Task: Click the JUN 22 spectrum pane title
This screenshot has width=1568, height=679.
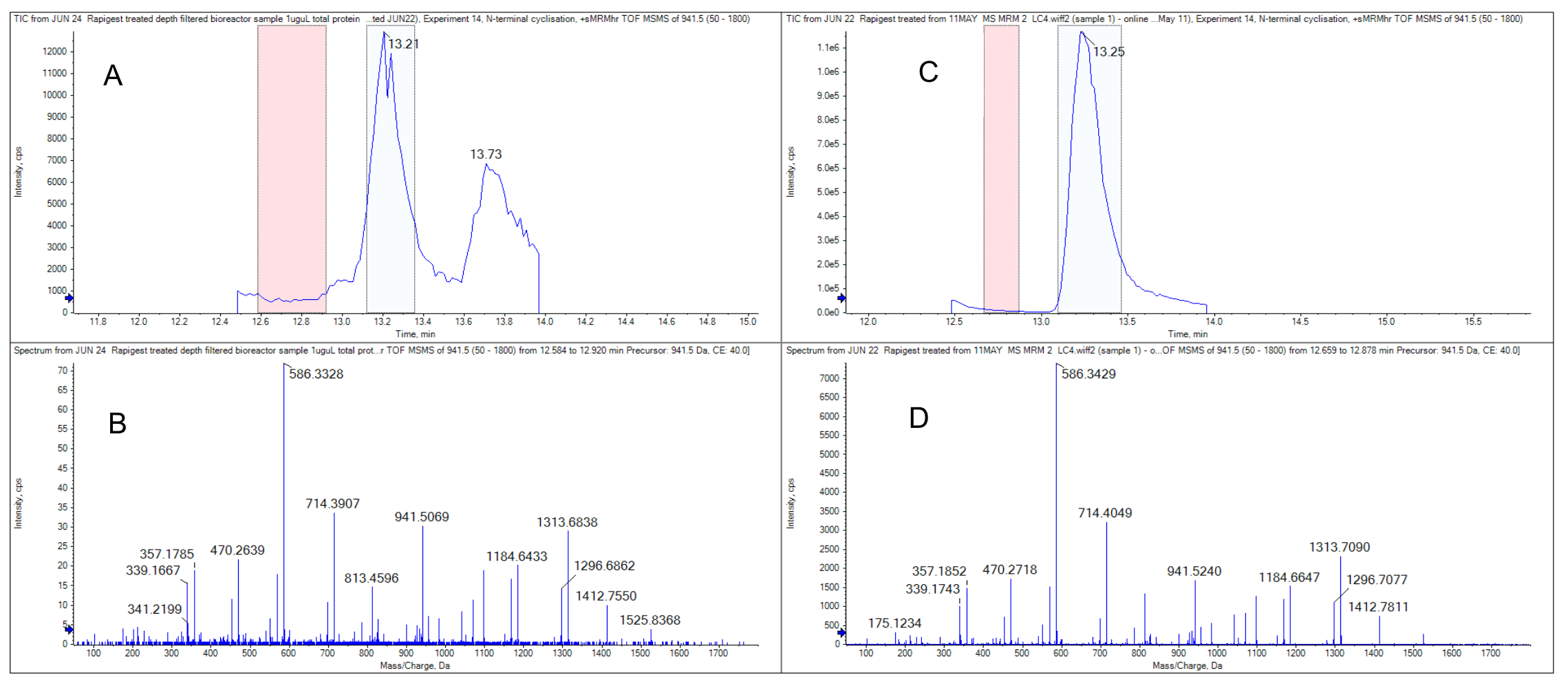Action: click(x=1153, y=350)
